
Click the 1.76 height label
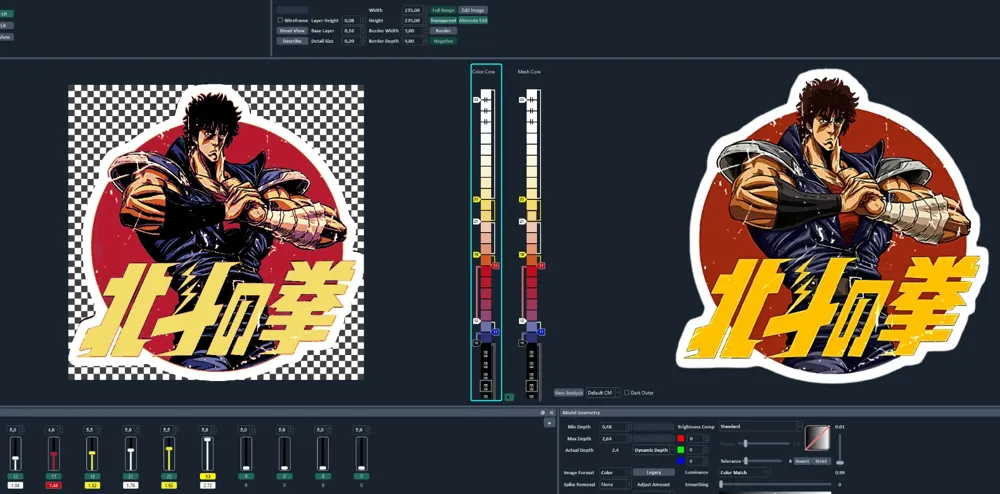click(131, 485)
